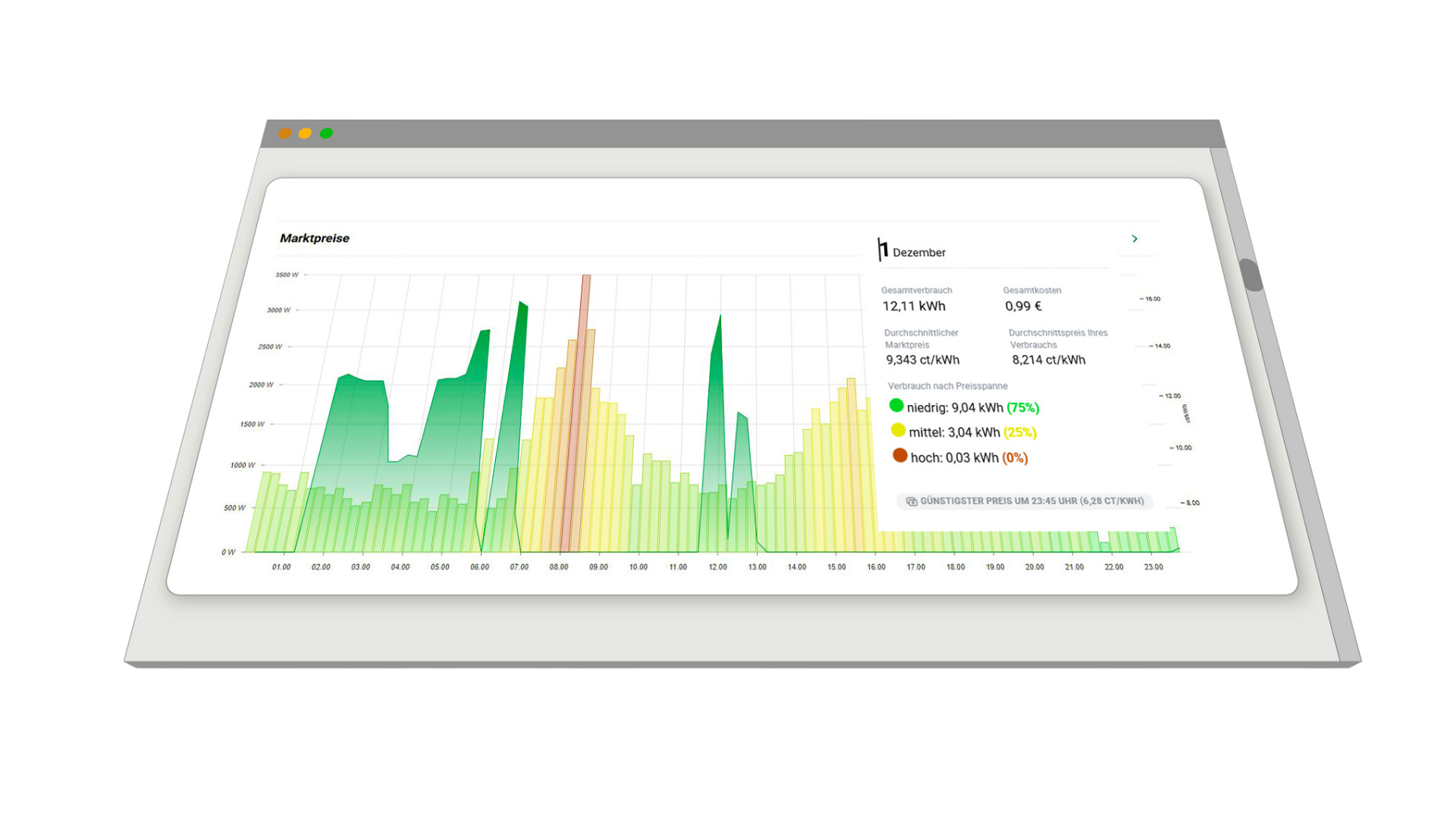Click the 1000 W power axis label

pyautogui.click(x=243, y=466)
